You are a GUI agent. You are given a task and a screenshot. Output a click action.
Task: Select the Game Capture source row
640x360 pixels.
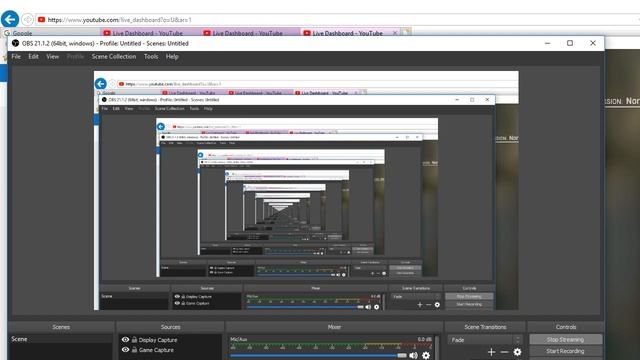tap(170, 350)
